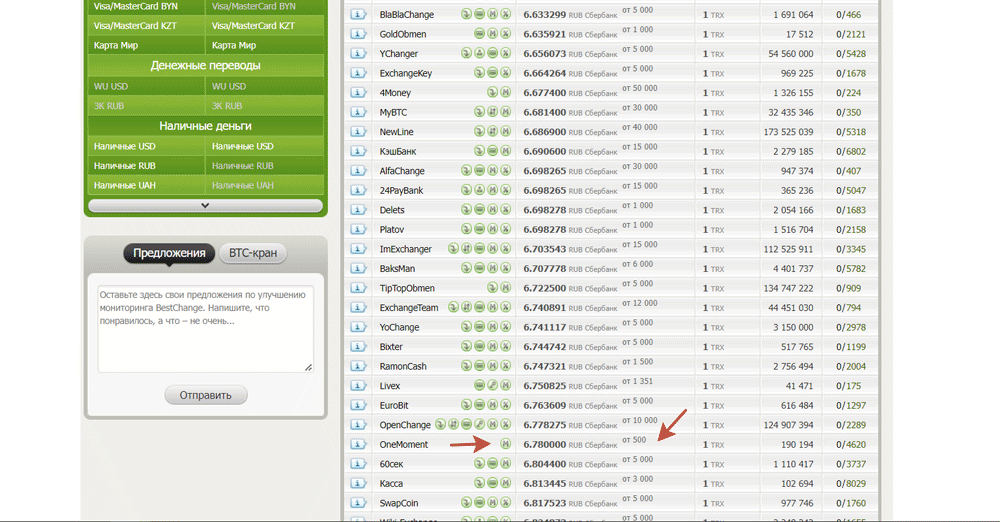Switch to the Предложения tab

pyautogui.click(x=169, y=253)
